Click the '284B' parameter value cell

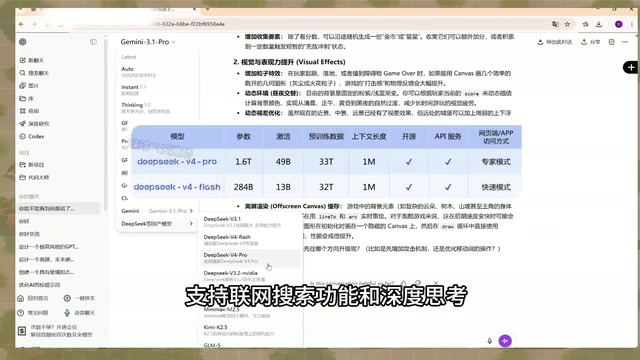243,187
